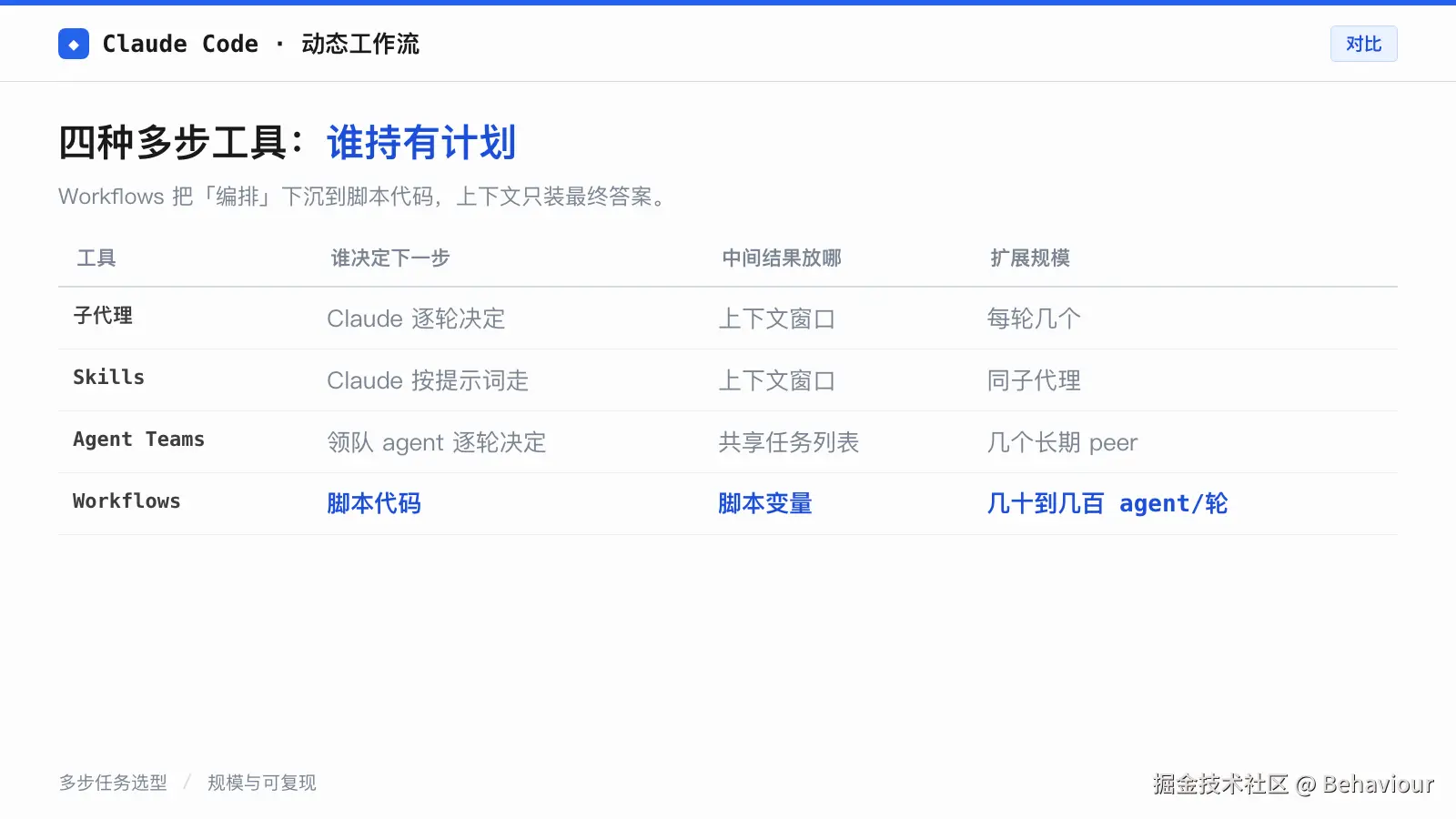Screen dimensions: 1456x819
Task: Click the blue cell 脚本变量
Action: pyautogui.click(x=765, y=503)
